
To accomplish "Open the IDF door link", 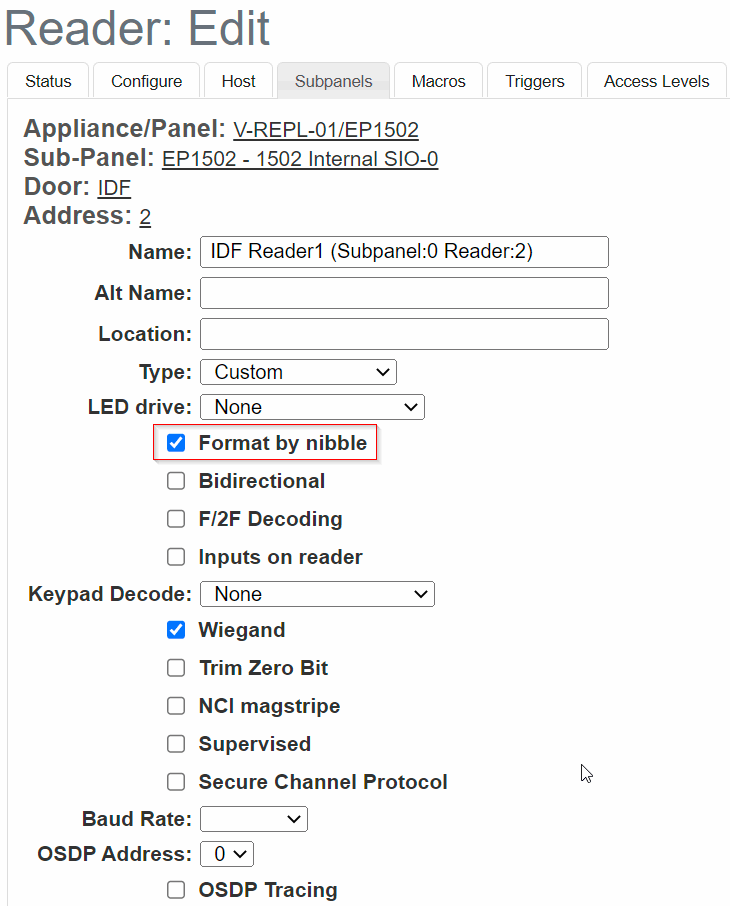I will tap(113, 187).
